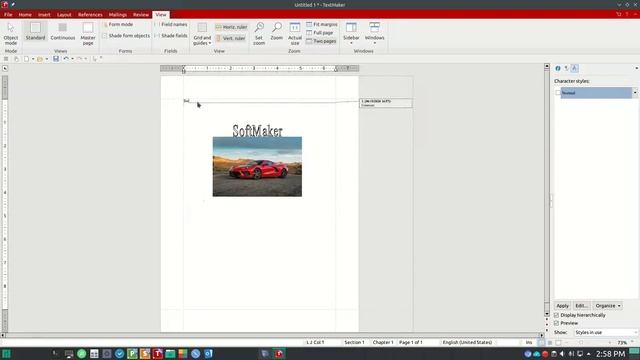Switch to the Home ribbon tab
The image size is (640, 360).
[x=25, y=15]
